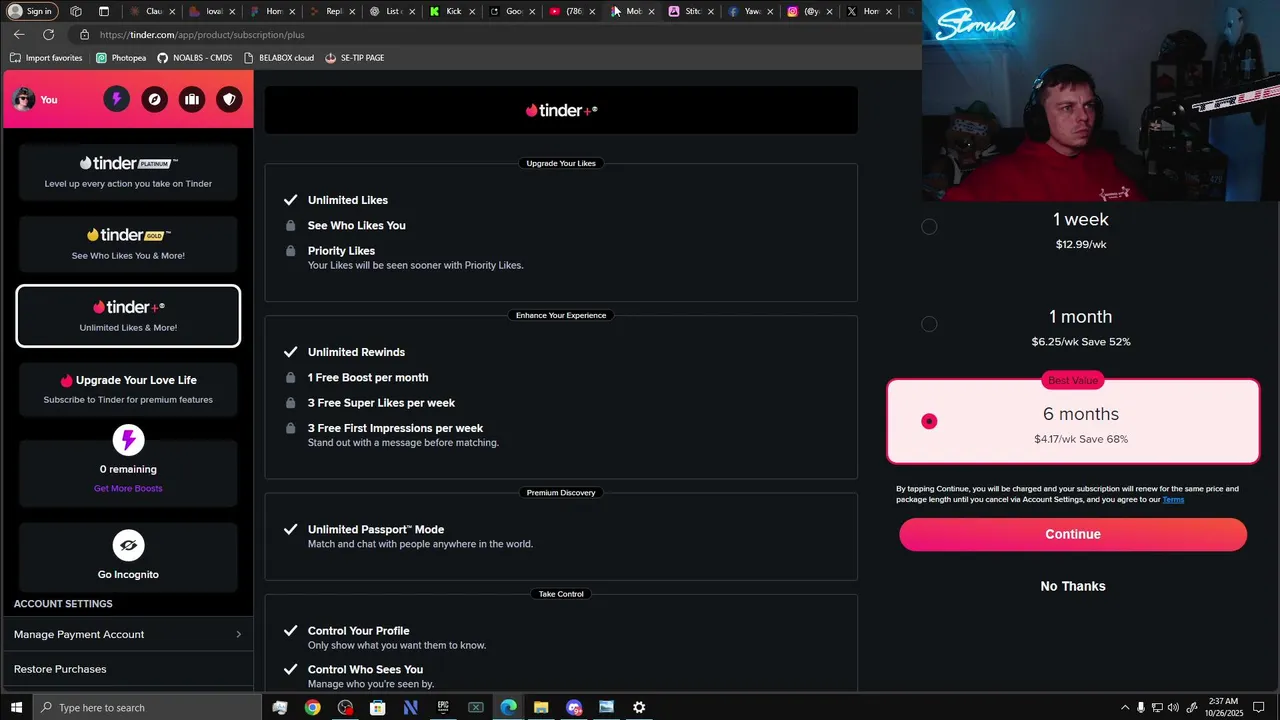Select the Tinder Gold card
This screenshot has height=720, width=1280.
tap(128, 244)
